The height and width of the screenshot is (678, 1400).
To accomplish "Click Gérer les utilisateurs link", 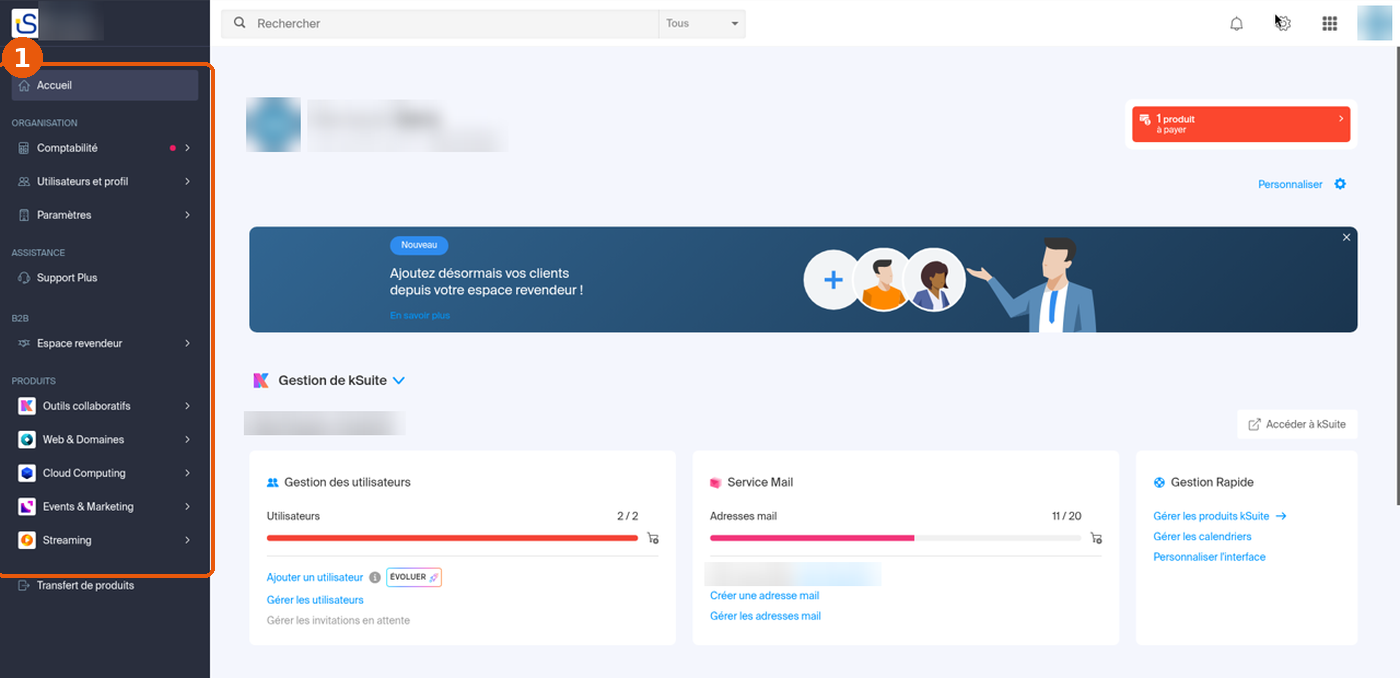I will (315, 600).
